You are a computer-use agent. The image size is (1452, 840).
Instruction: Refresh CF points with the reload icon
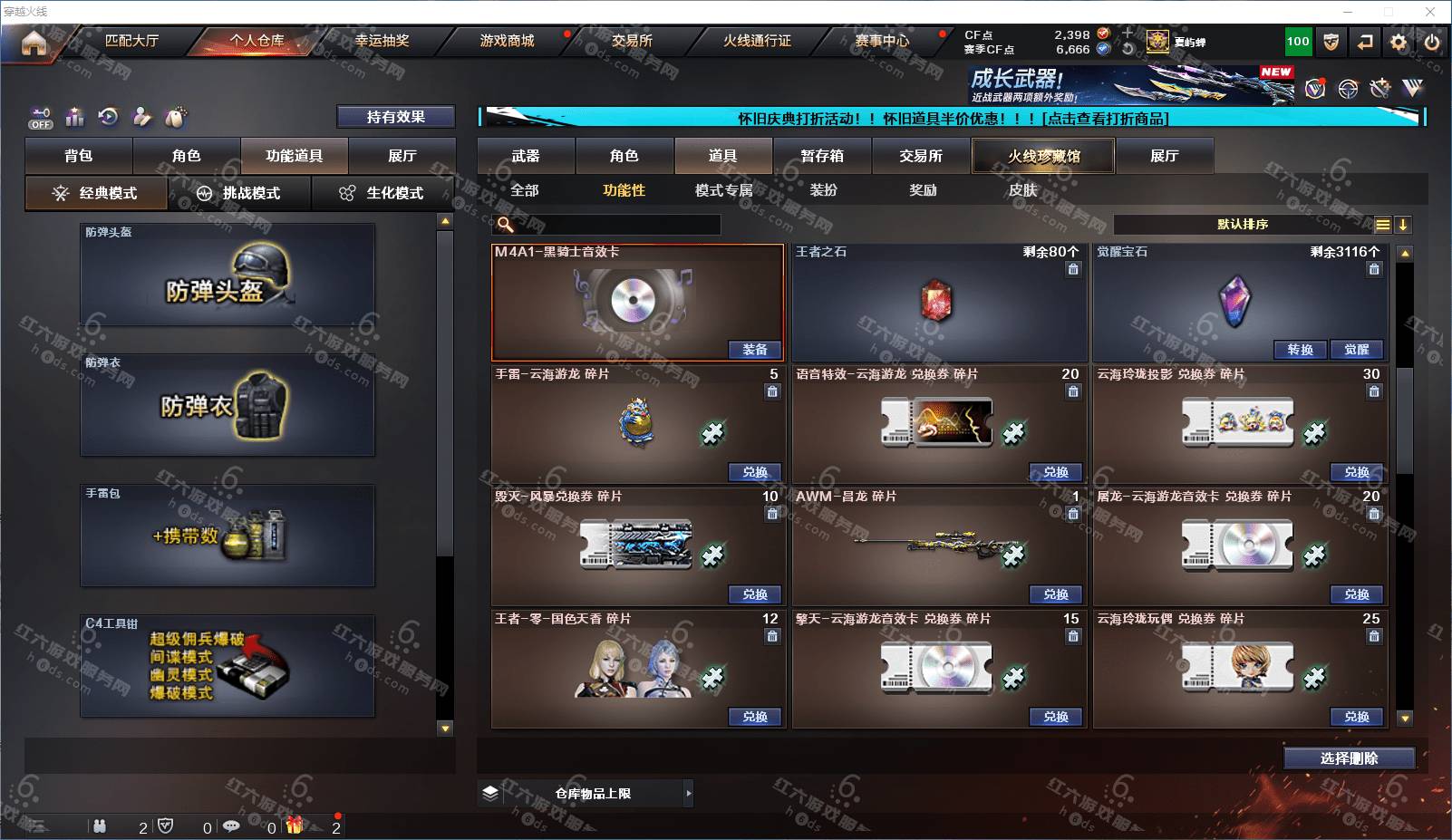click(1128, 49)
